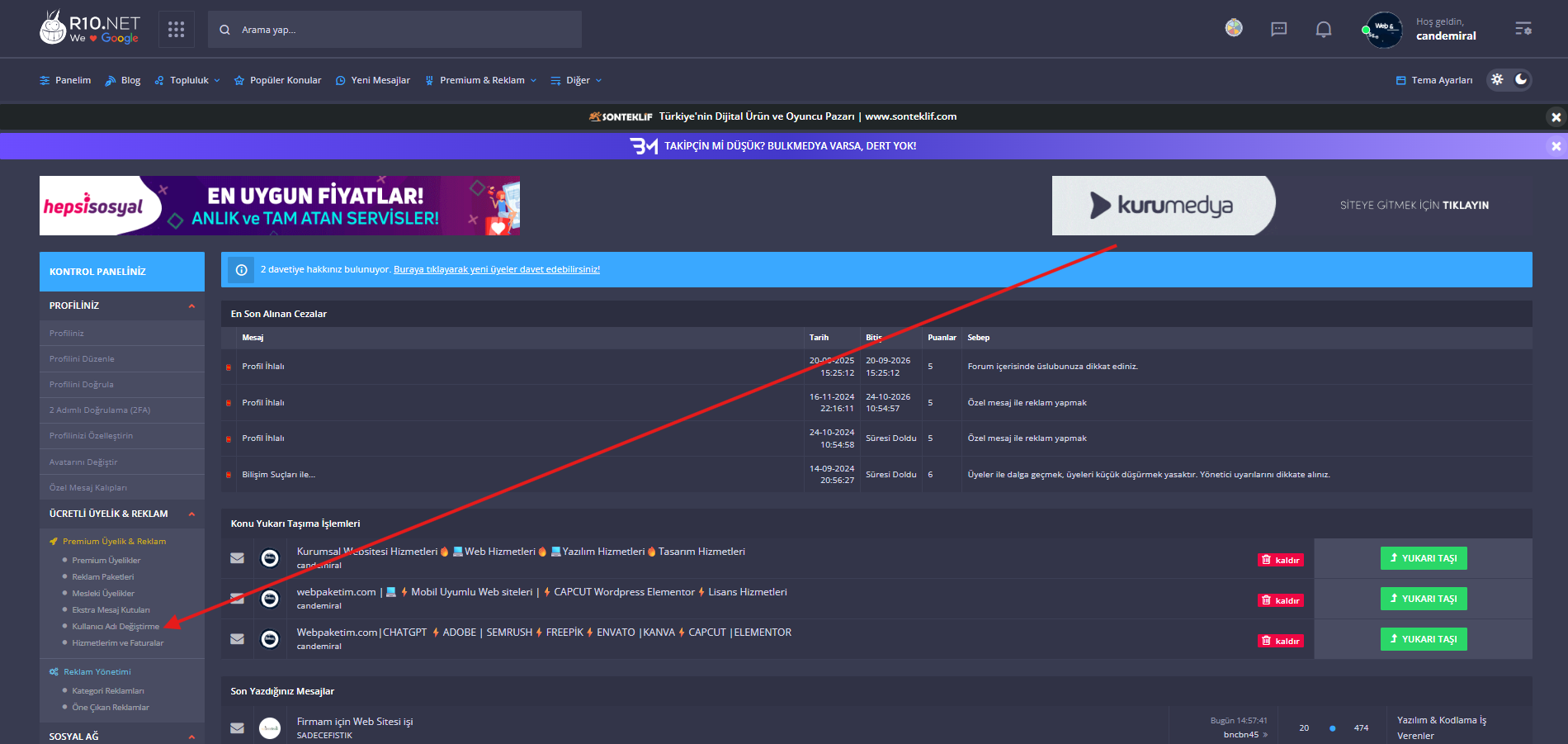Click kaldır for webpaketim.com Mobil Uyumlu row
The image size is (1568, 744).
pyautogui.click(x=1281, y=600)
